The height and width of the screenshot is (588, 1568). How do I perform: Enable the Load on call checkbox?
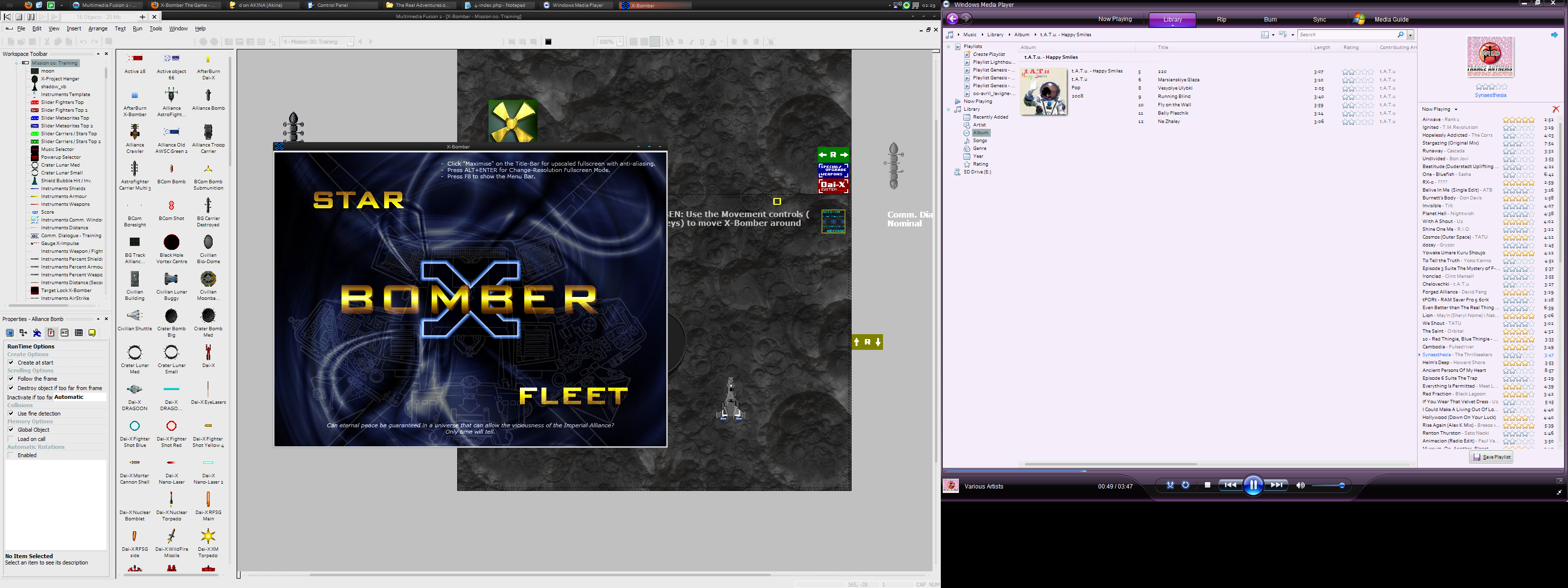pyautogui.click(x=11, y=439)
